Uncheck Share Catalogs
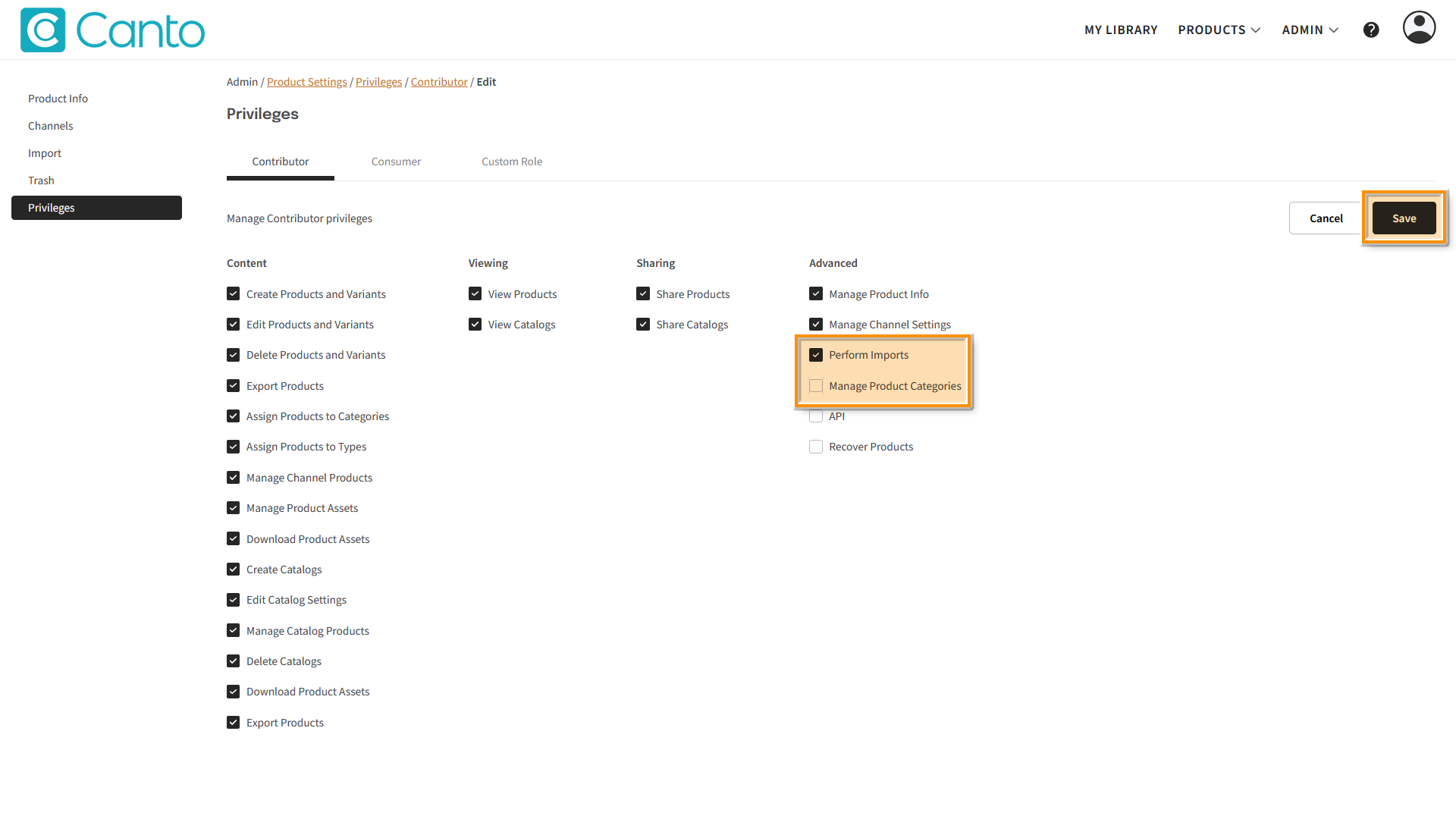The width and height of the screenshot is (1456, 819). point(643,325)
